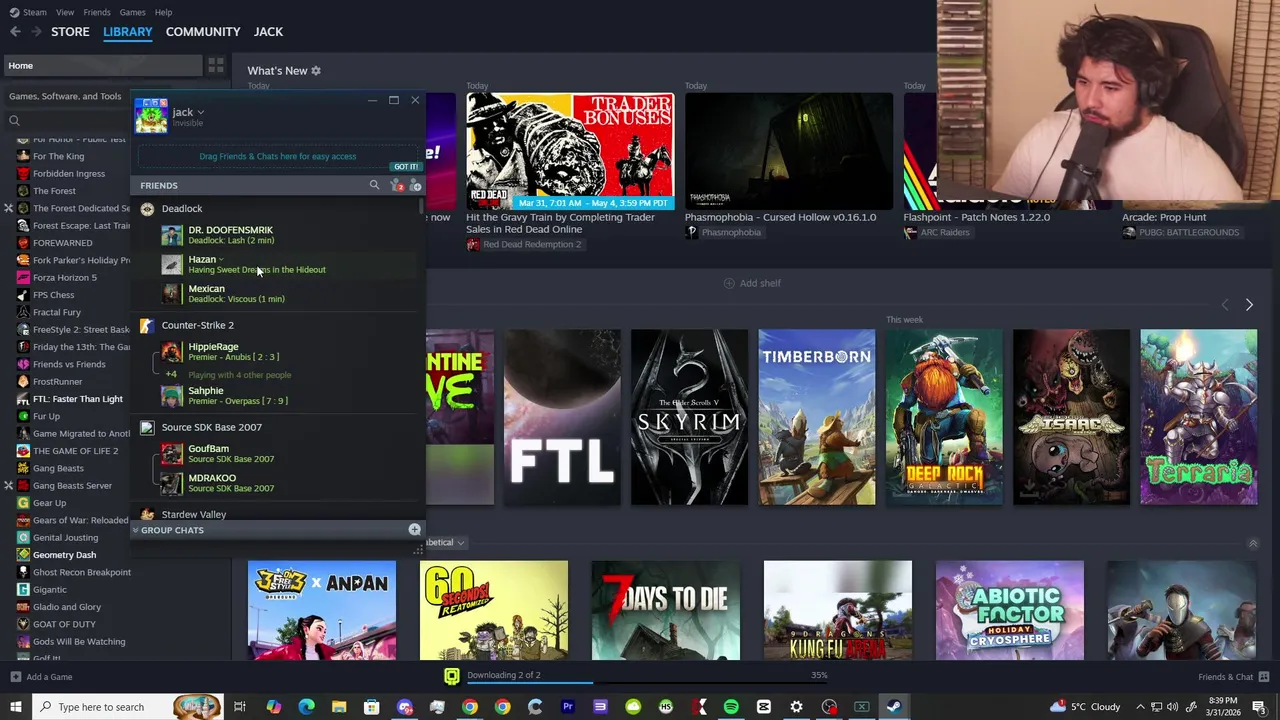This screenshot has height=720, width=1280.
Task: Click Add a Game plus icon
Action: tap(15, 677)
